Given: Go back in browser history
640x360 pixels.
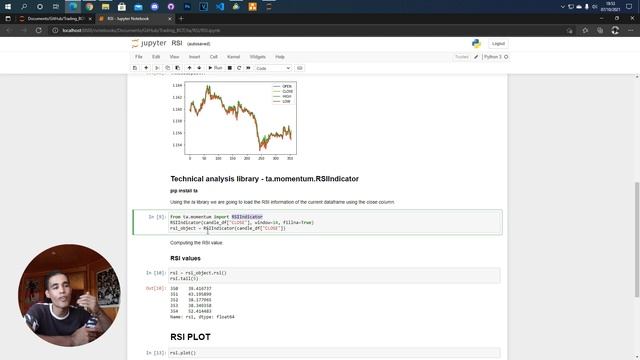Looking at the screenshot, I should (x=9, y=30).
